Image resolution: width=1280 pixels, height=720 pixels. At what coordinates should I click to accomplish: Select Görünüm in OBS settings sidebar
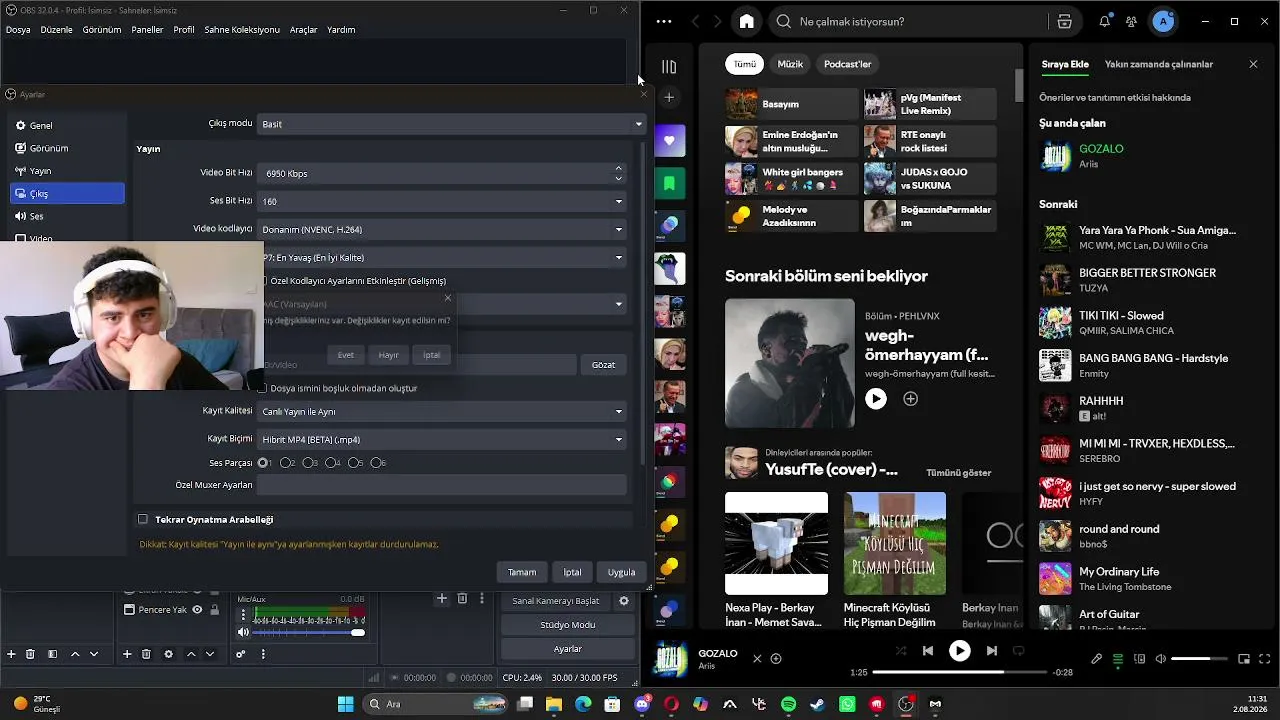click(67, 148)
